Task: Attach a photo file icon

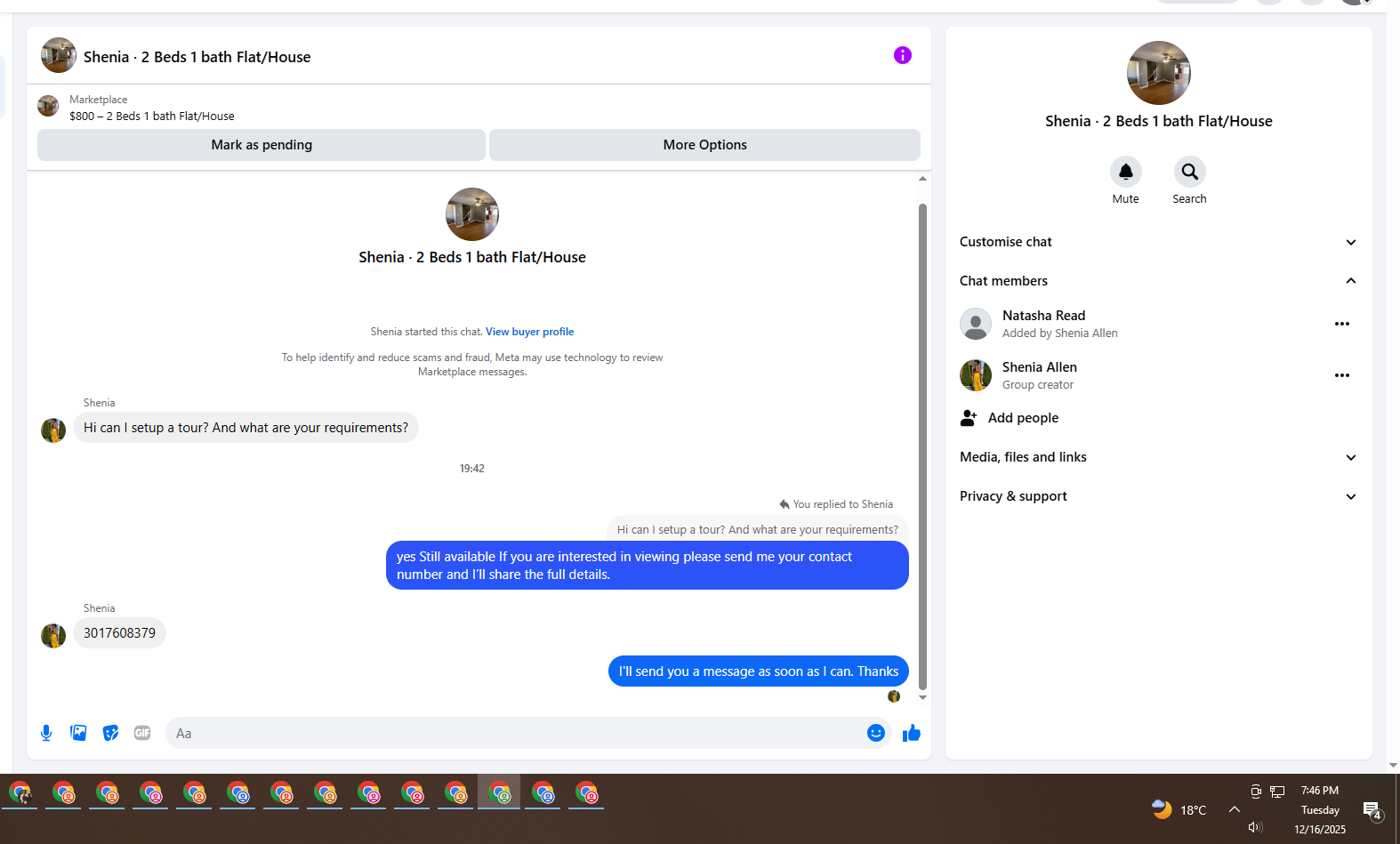Action: 78,733
